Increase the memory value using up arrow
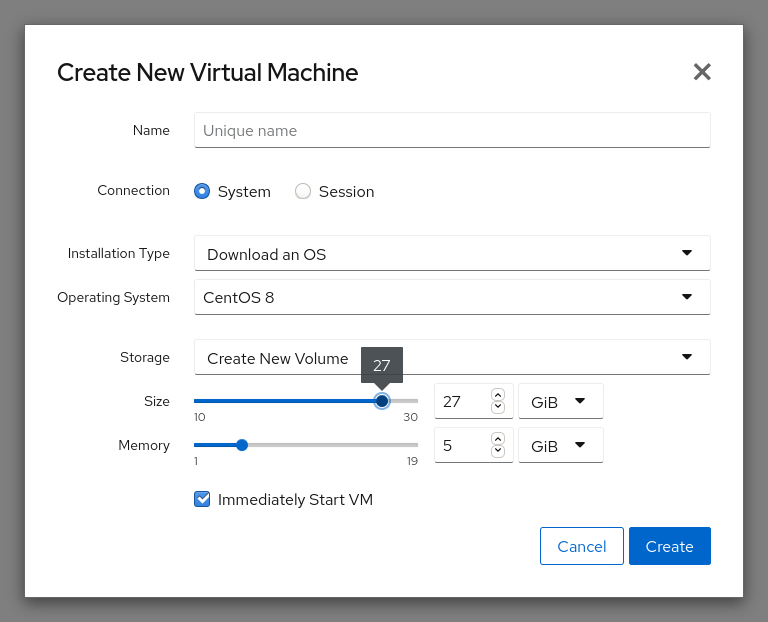The image size is (768, 622). [x=498, y=439]
